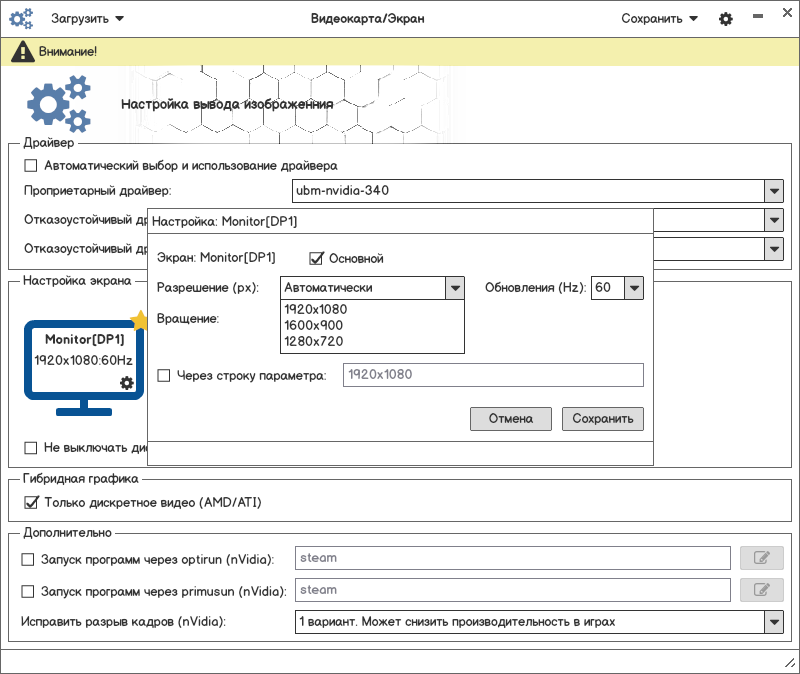Click the large gears settings image
Viewport: 800px width, 674px height.
59,104
